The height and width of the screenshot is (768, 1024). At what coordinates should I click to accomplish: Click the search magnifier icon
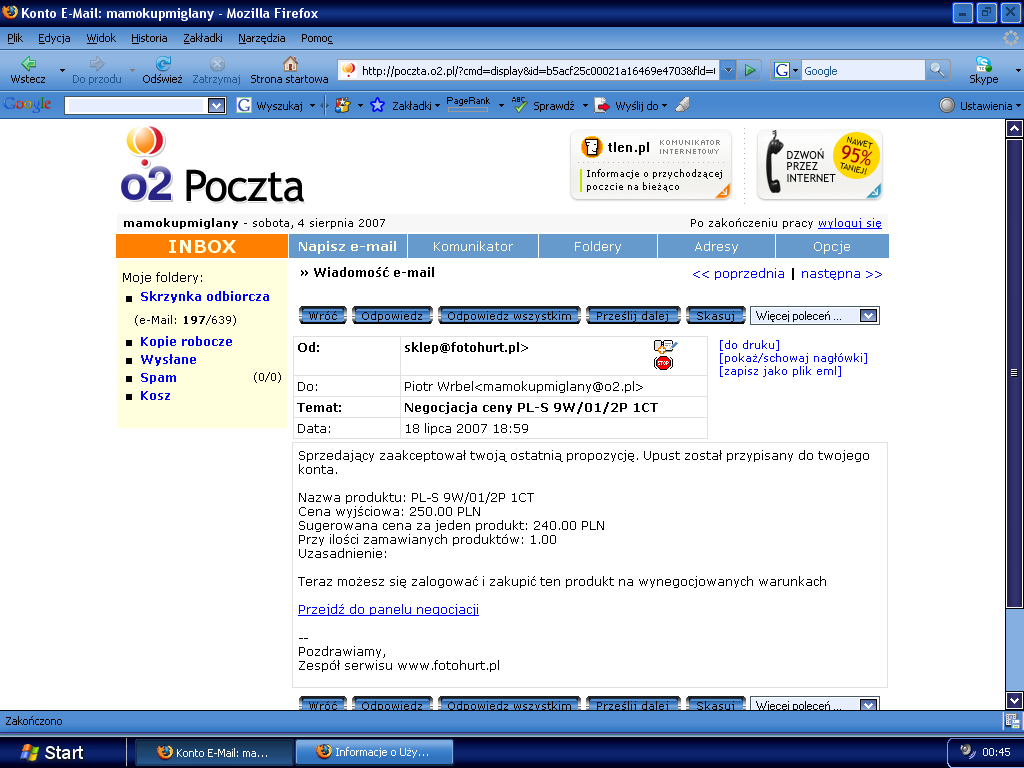point(937,70)
